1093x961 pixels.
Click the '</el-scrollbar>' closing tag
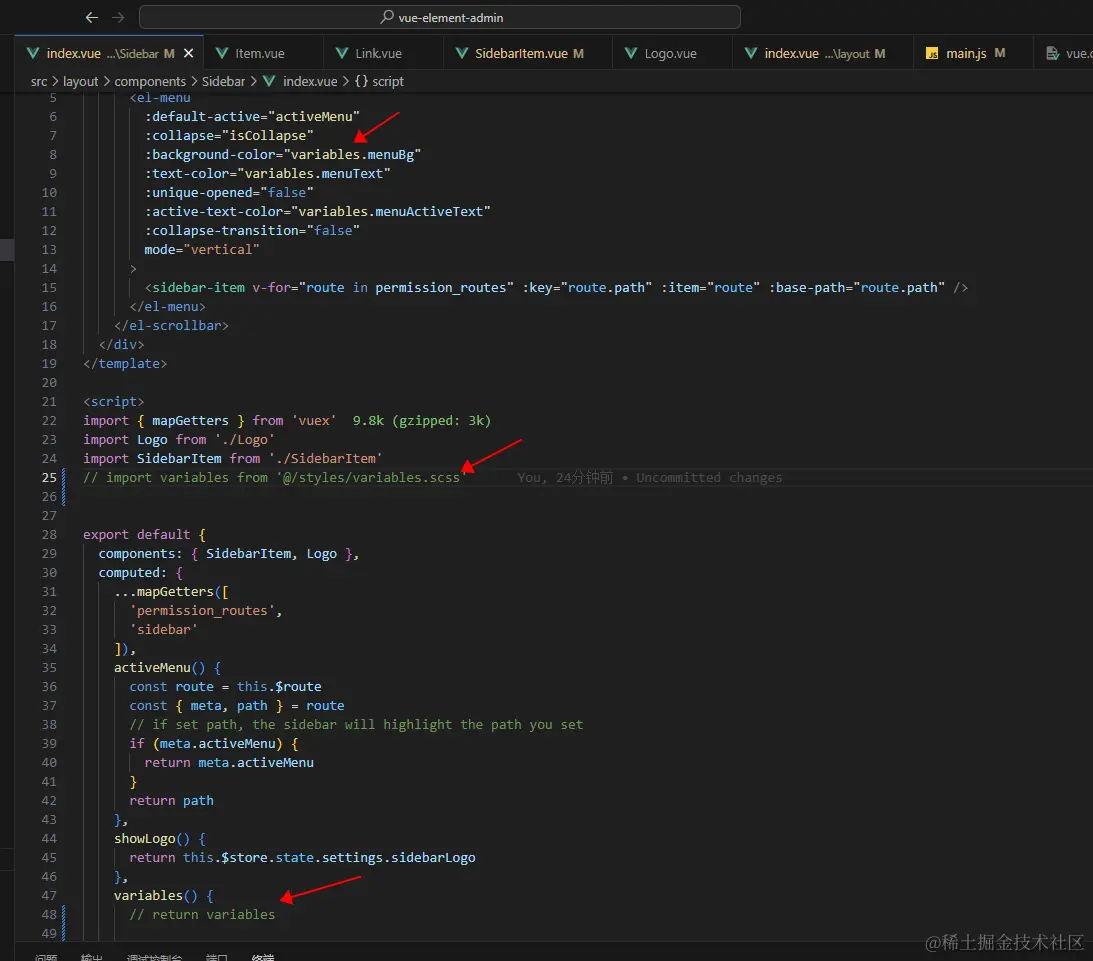coord(171,325)
